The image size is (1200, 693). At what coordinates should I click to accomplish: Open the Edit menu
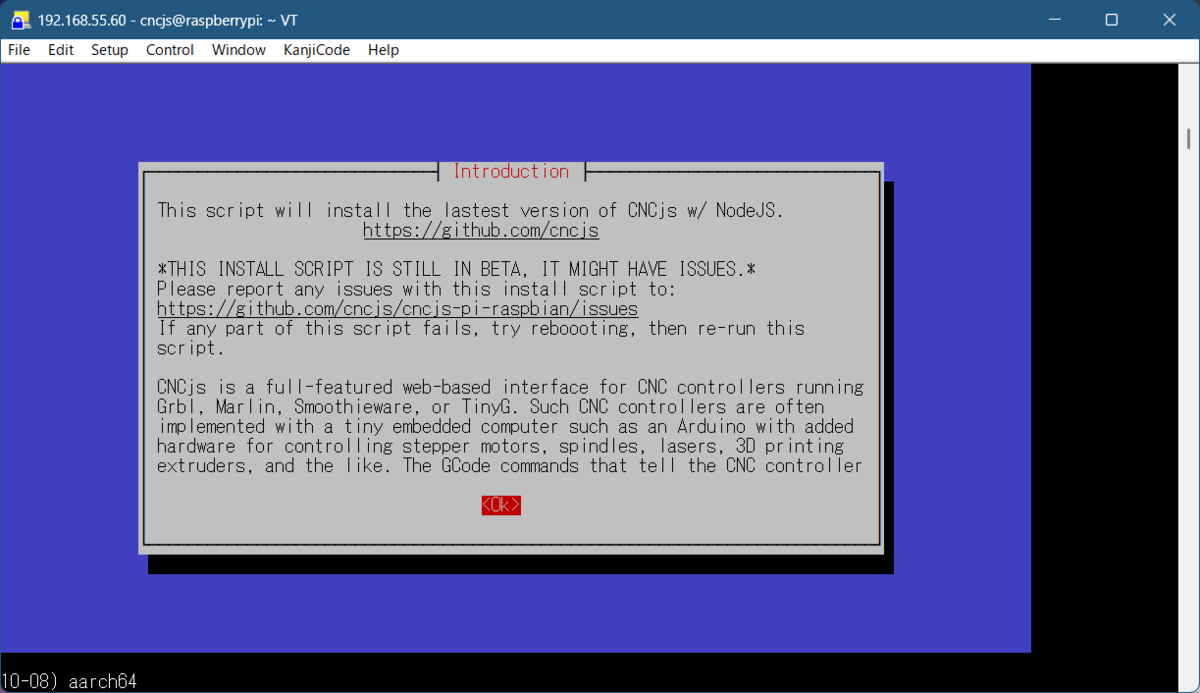[x=61, y=50]
